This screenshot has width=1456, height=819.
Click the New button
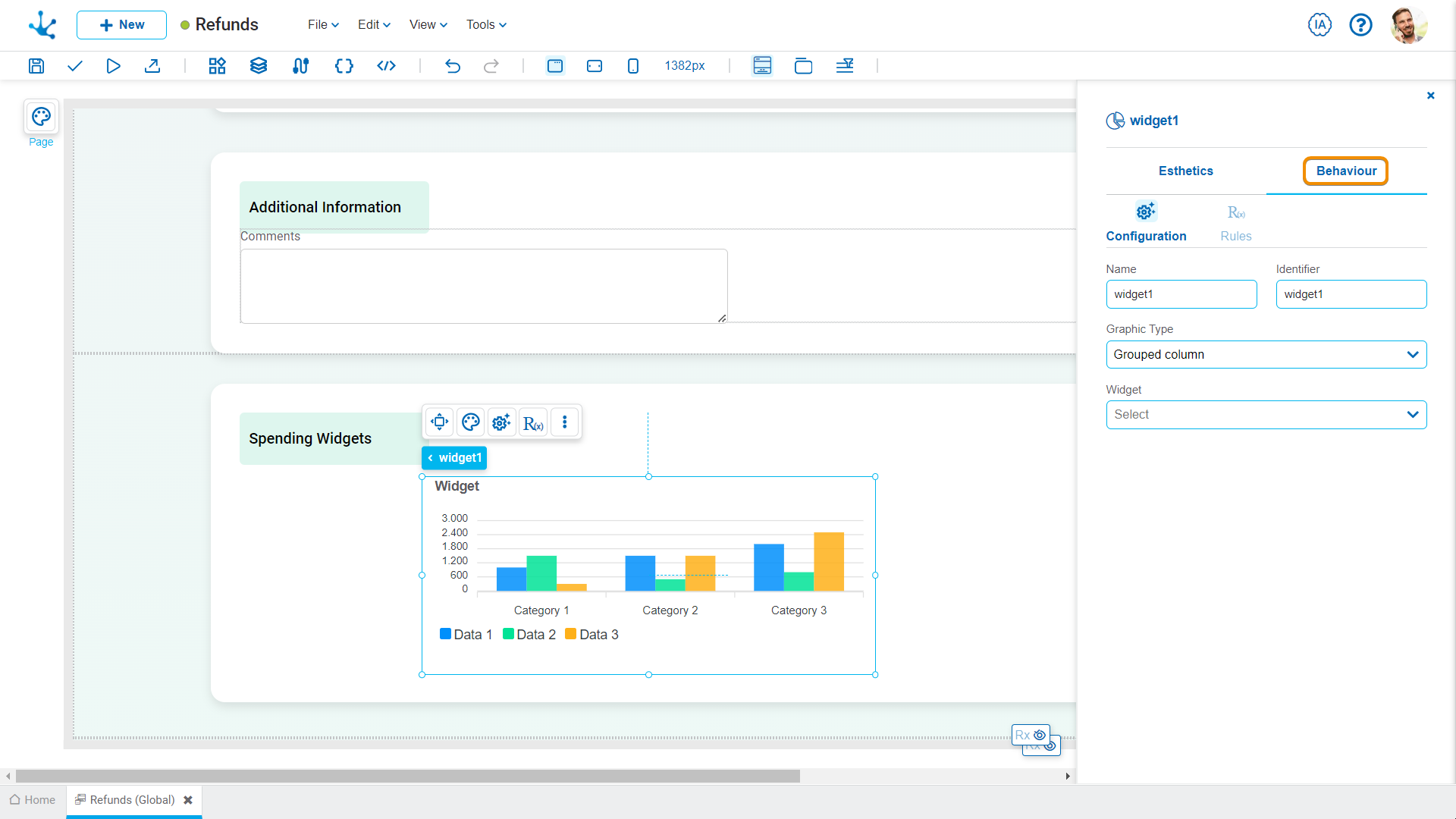click(x=121, y=25)
